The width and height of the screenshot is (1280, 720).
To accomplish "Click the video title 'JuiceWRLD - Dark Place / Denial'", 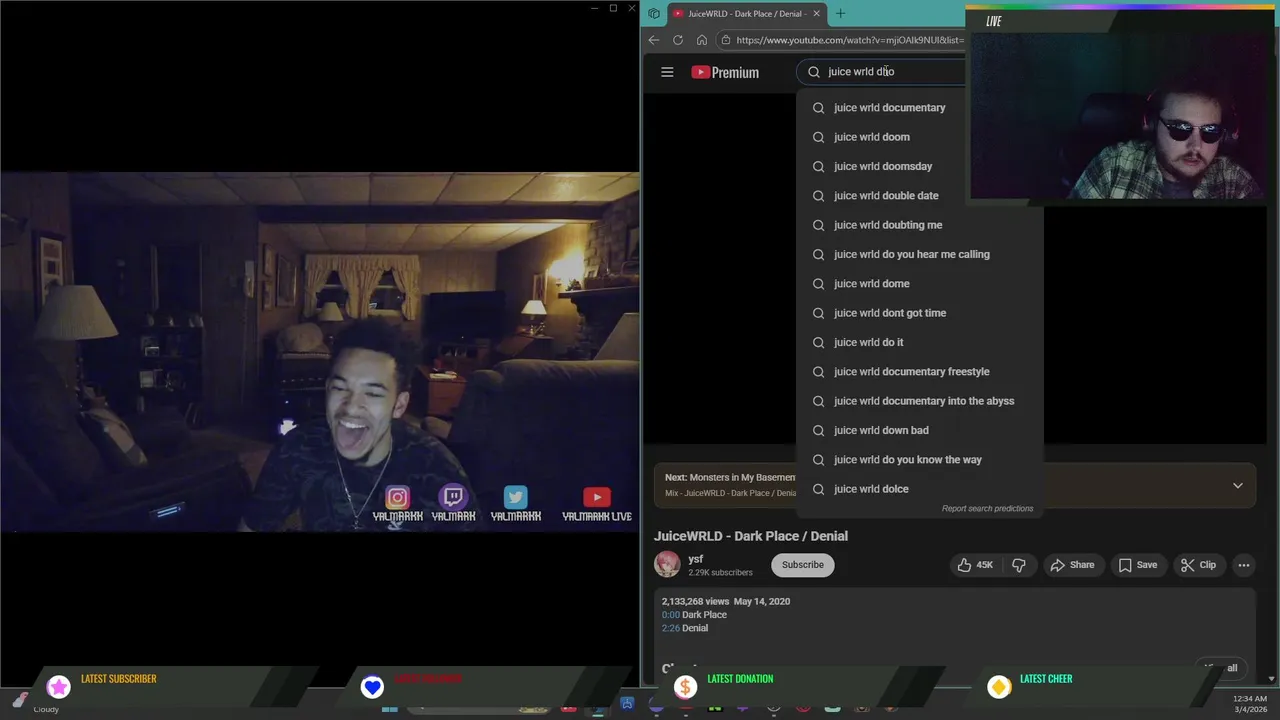I will coord(751,536).
